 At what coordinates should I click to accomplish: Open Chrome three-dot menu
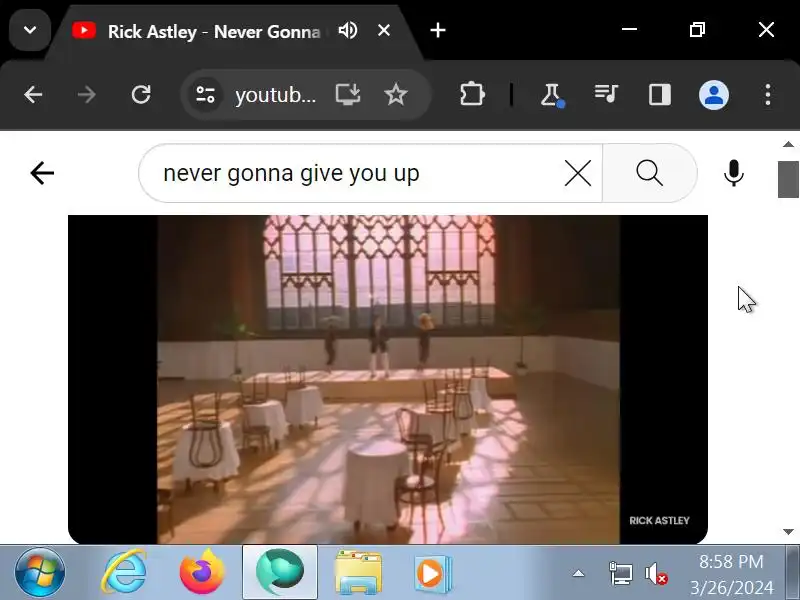point(768,95)
